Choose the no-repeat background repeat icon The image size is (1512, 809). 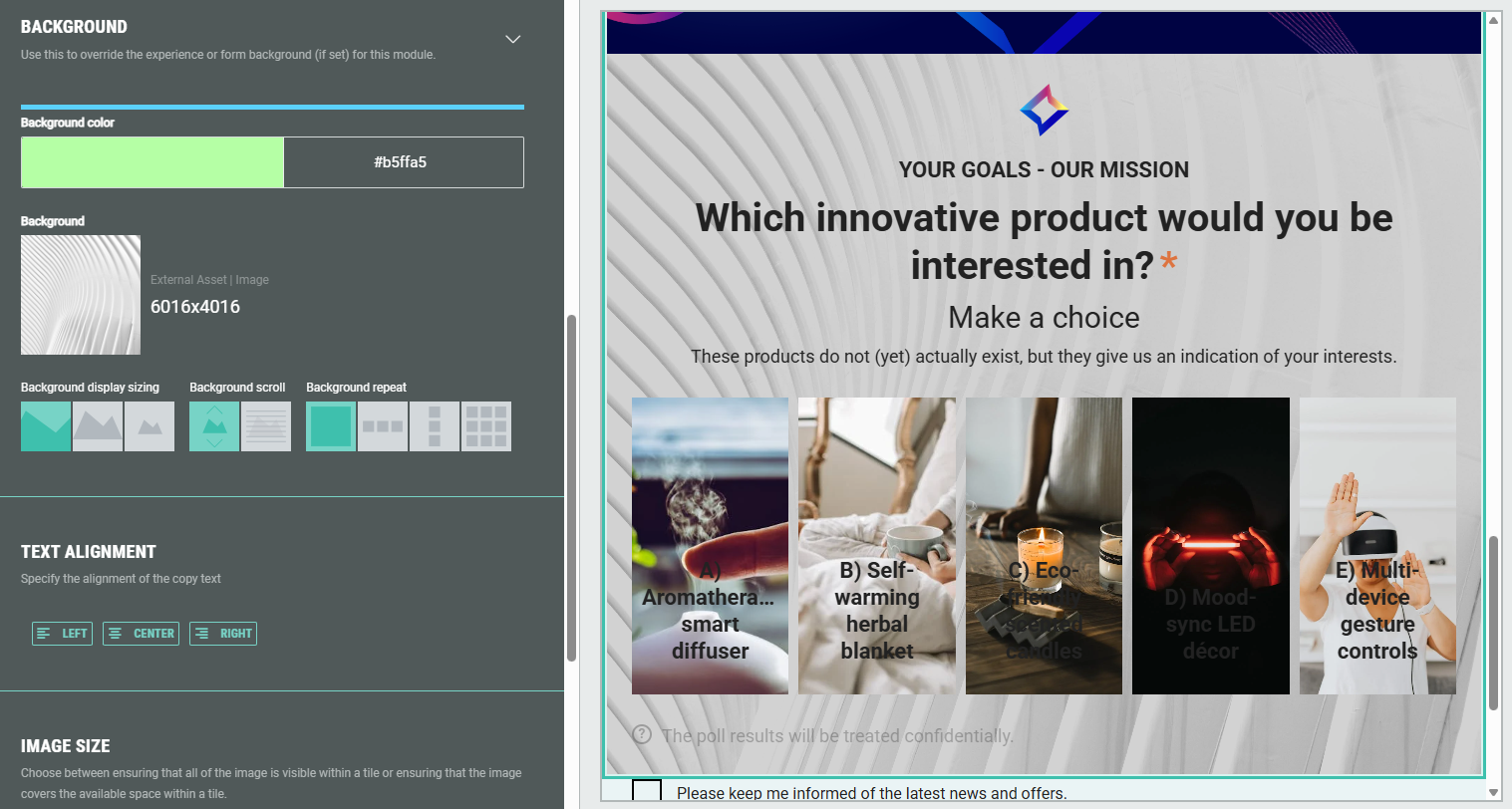331,426
